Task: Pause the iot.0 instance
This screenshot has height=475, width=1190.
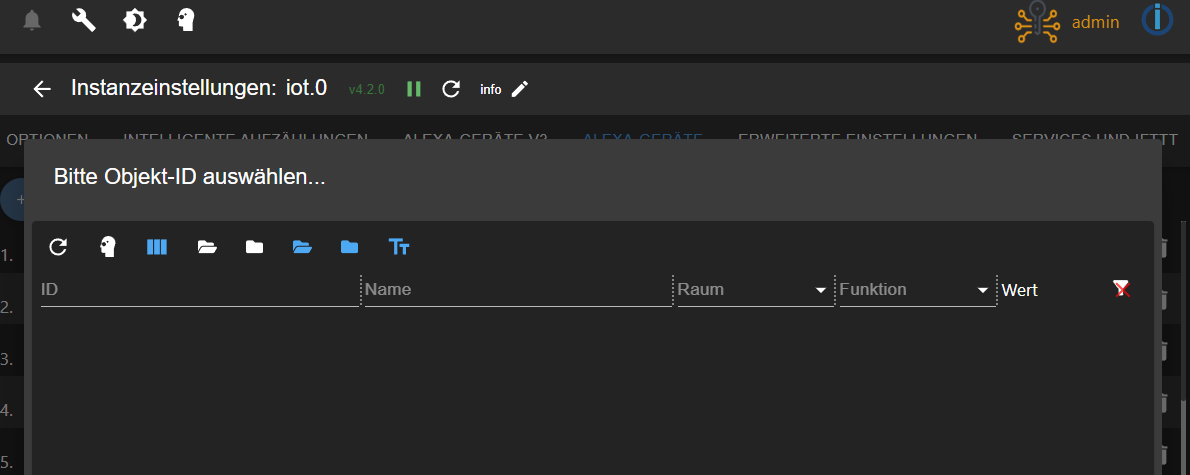Action: [414, 89]
